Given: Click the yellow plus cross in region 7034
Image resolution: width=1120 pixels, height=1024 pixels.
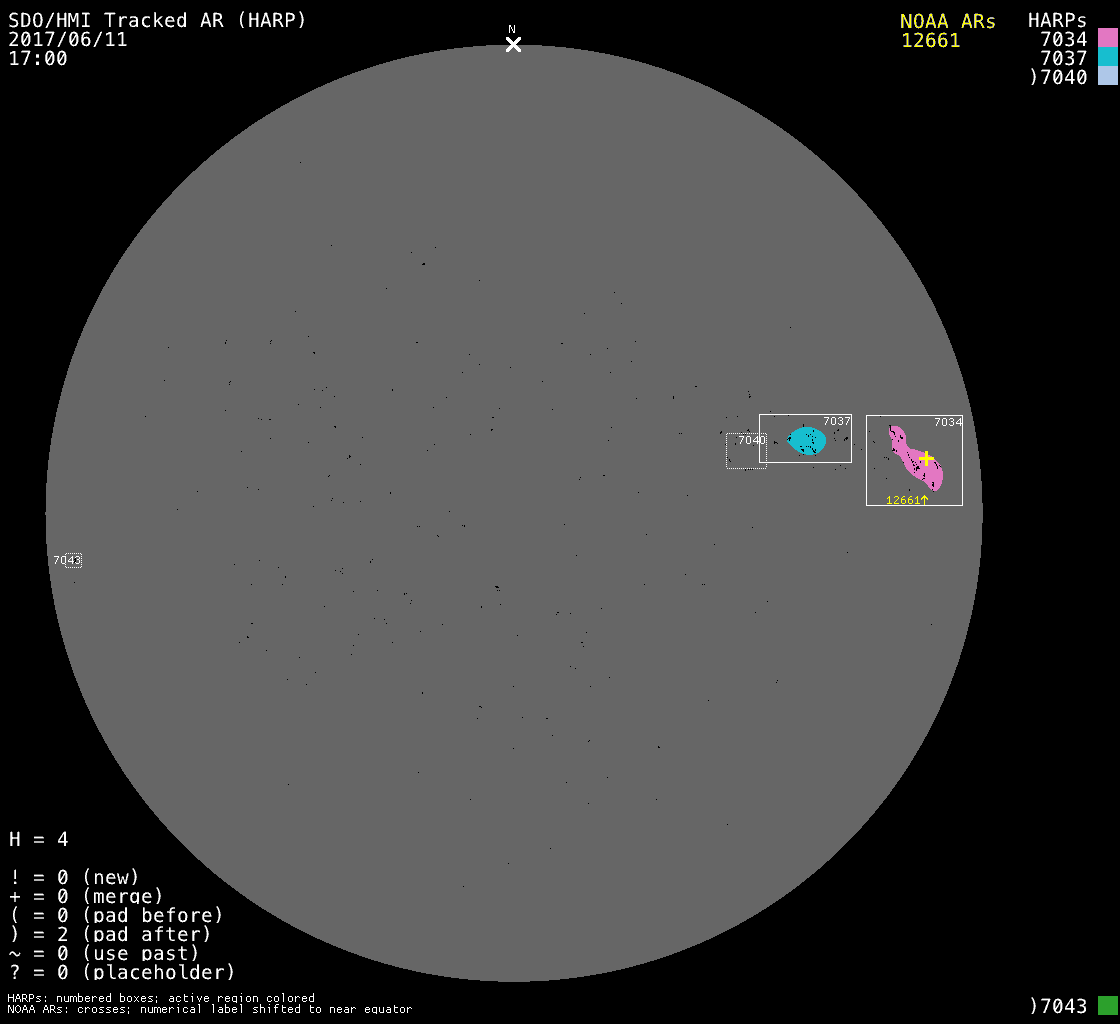Looking at the screenshot, I should point(926,458).
